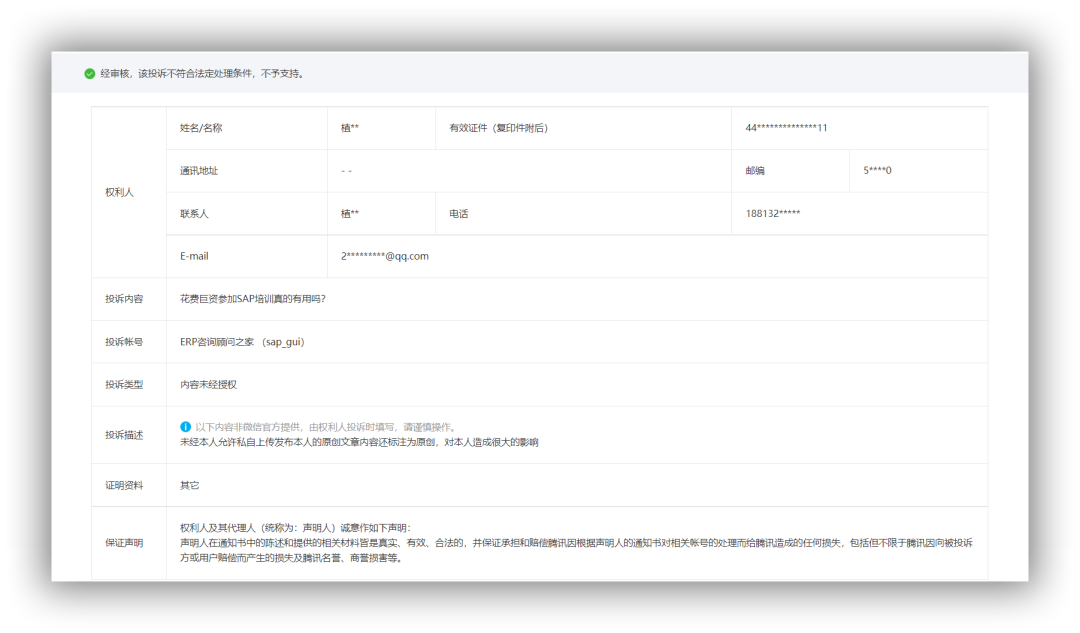Select the proof material value 其它
The image size is (1080, 633).
(189, 486)
